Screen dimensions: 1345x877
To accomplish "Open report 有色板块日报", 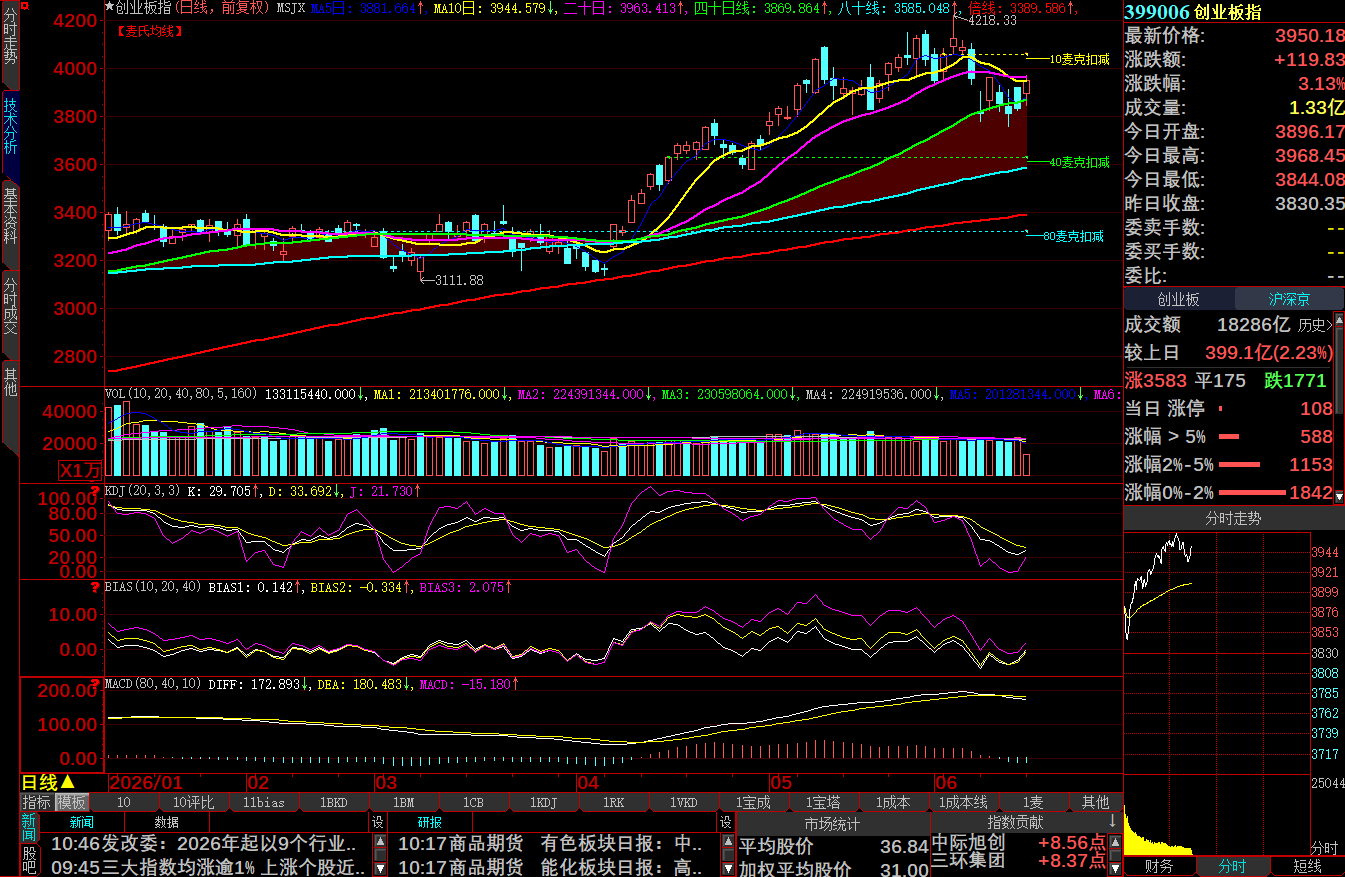I will pyautogui.click(x=551, y=844).
